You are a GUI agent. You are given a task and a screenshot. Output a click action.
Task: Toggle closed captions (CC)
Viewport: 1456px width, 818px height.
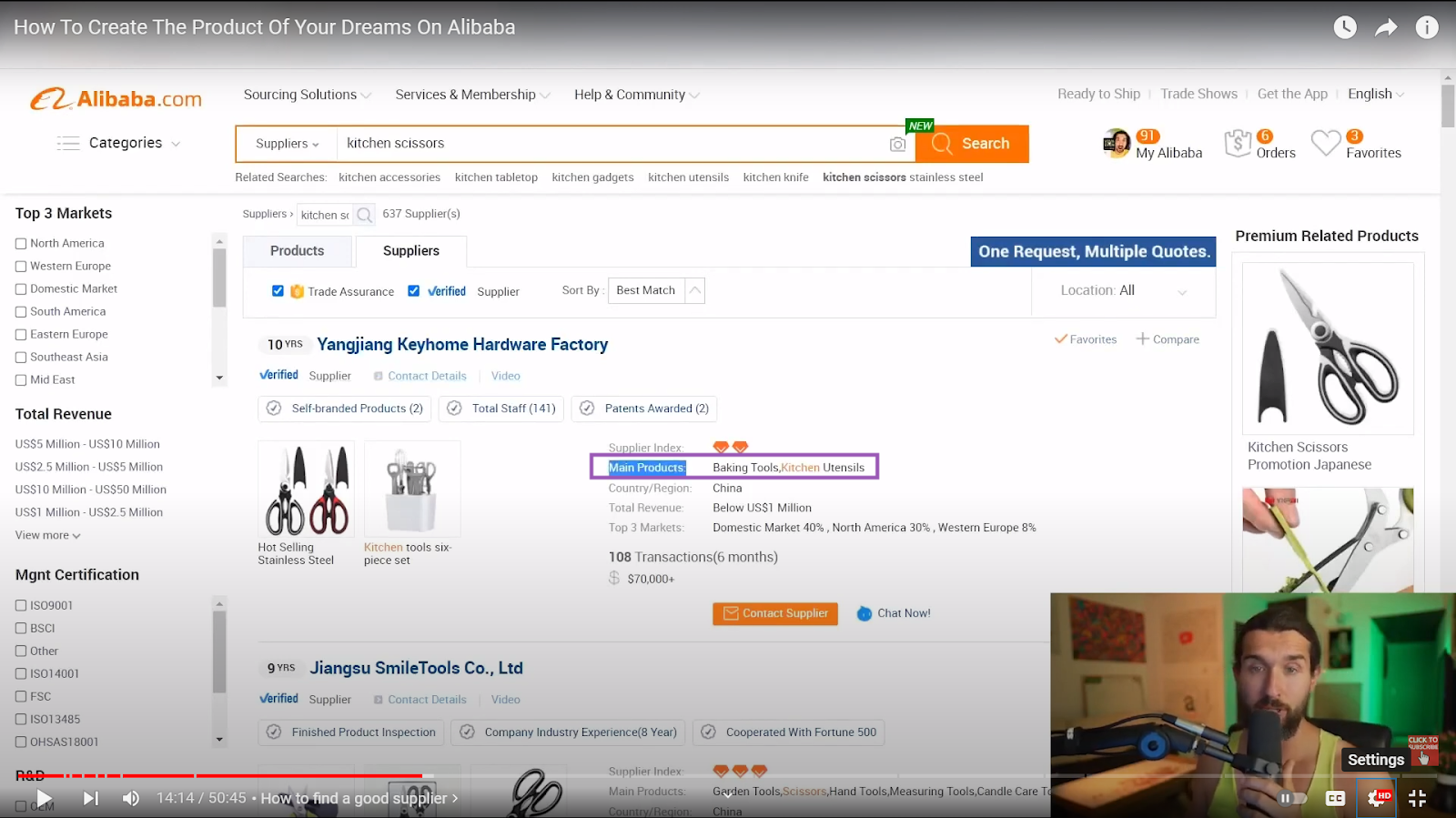click(1335, 798)
